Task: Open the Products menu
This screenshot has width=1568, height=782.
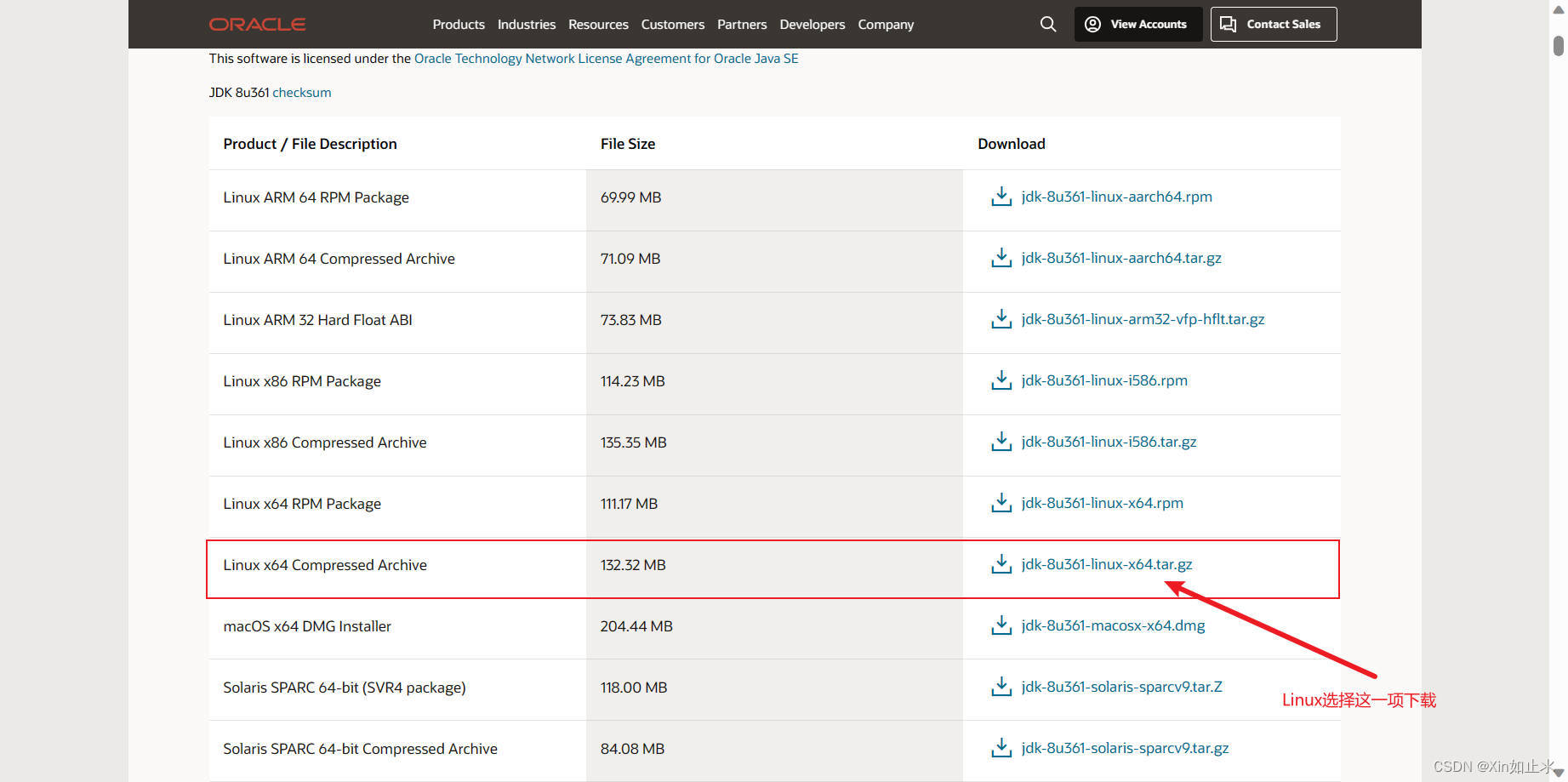Action: 459,25
